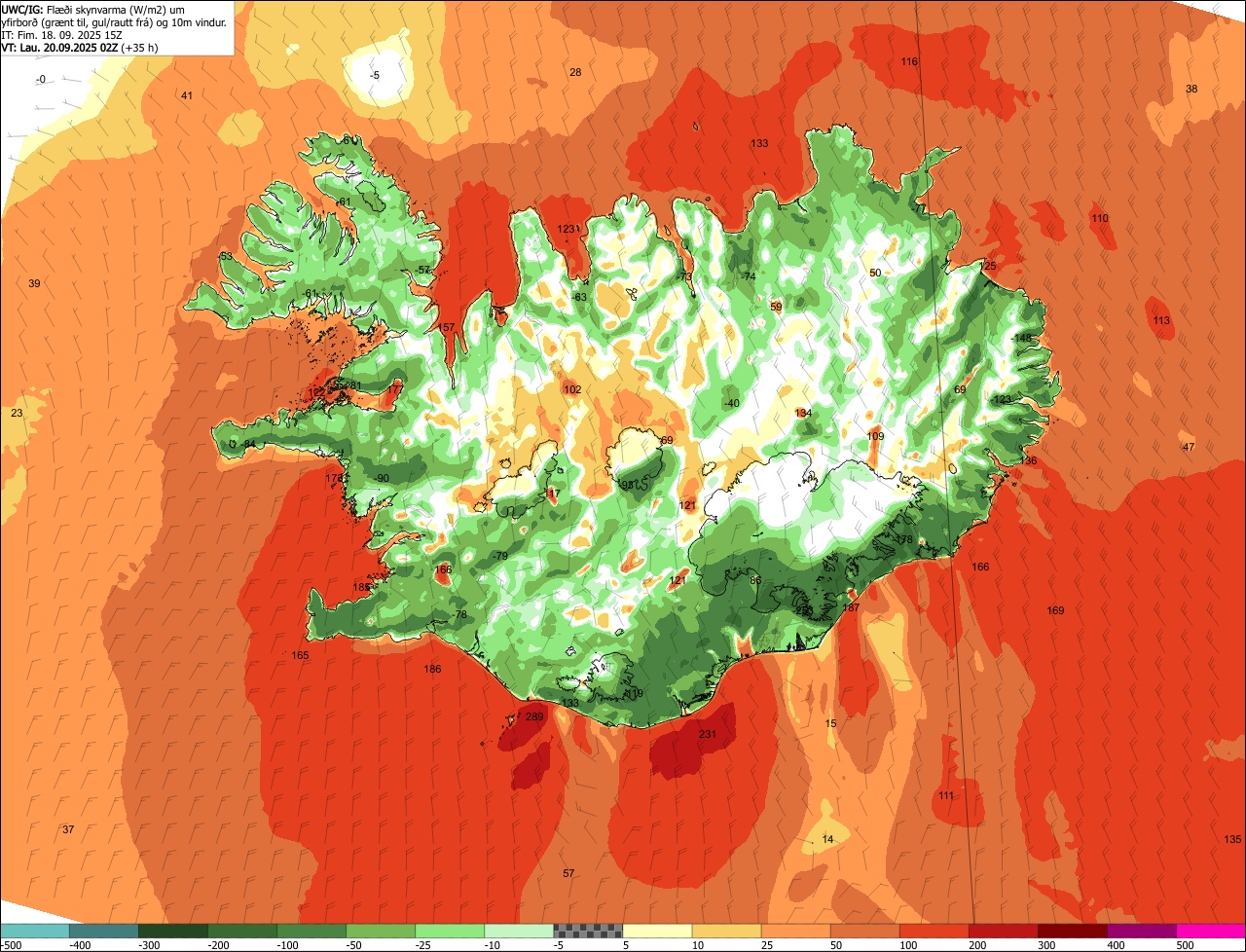The height and width of the screenshot is (952, 1246).
Task: Click the map value 157 in northwest Iceland
Action: point(447,327)
